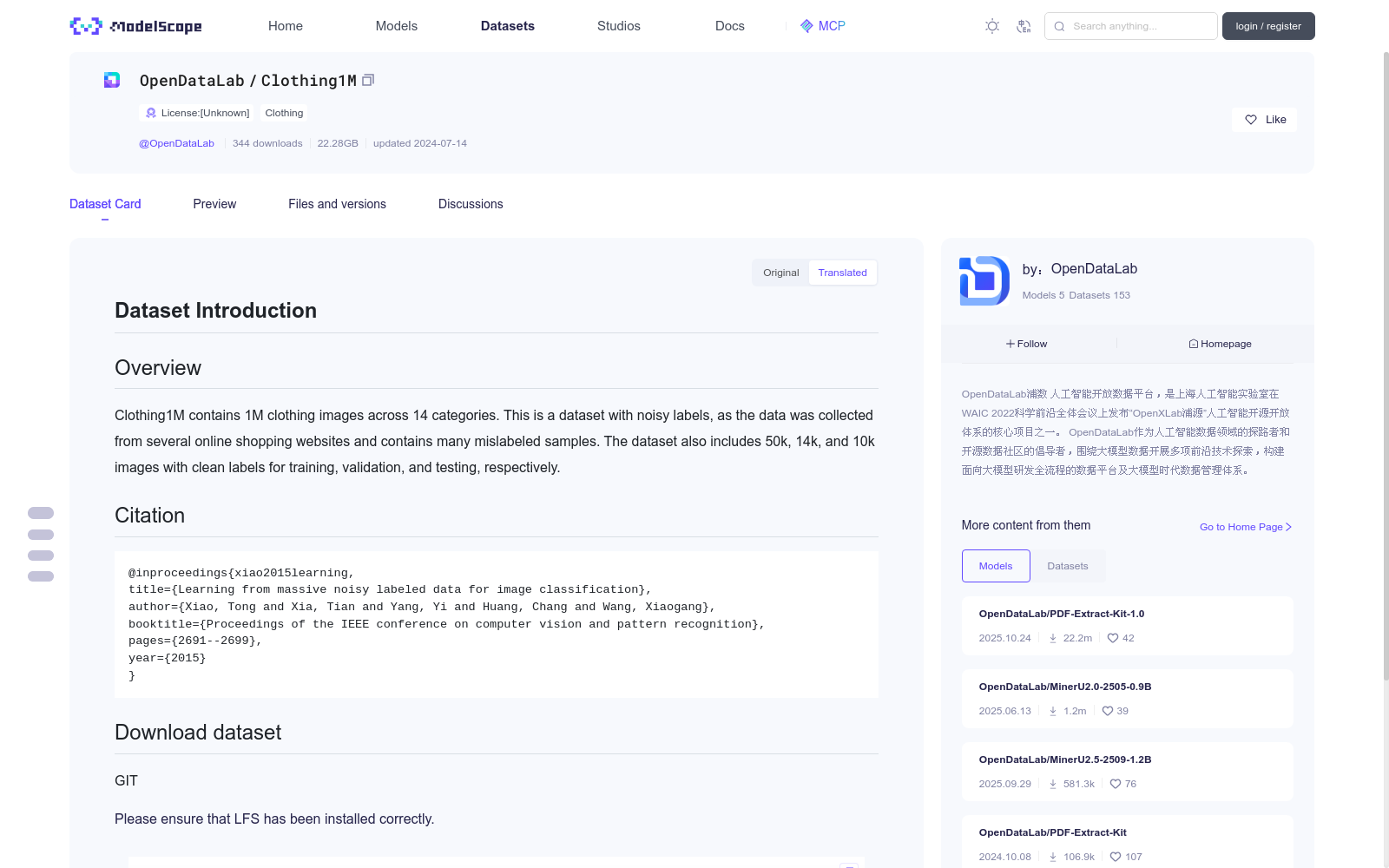The height and width of the screenshot is (868, 1389).
Task: Click the house icon beside Homepage
Action: pyautogui.click(x=1194, y=344)
